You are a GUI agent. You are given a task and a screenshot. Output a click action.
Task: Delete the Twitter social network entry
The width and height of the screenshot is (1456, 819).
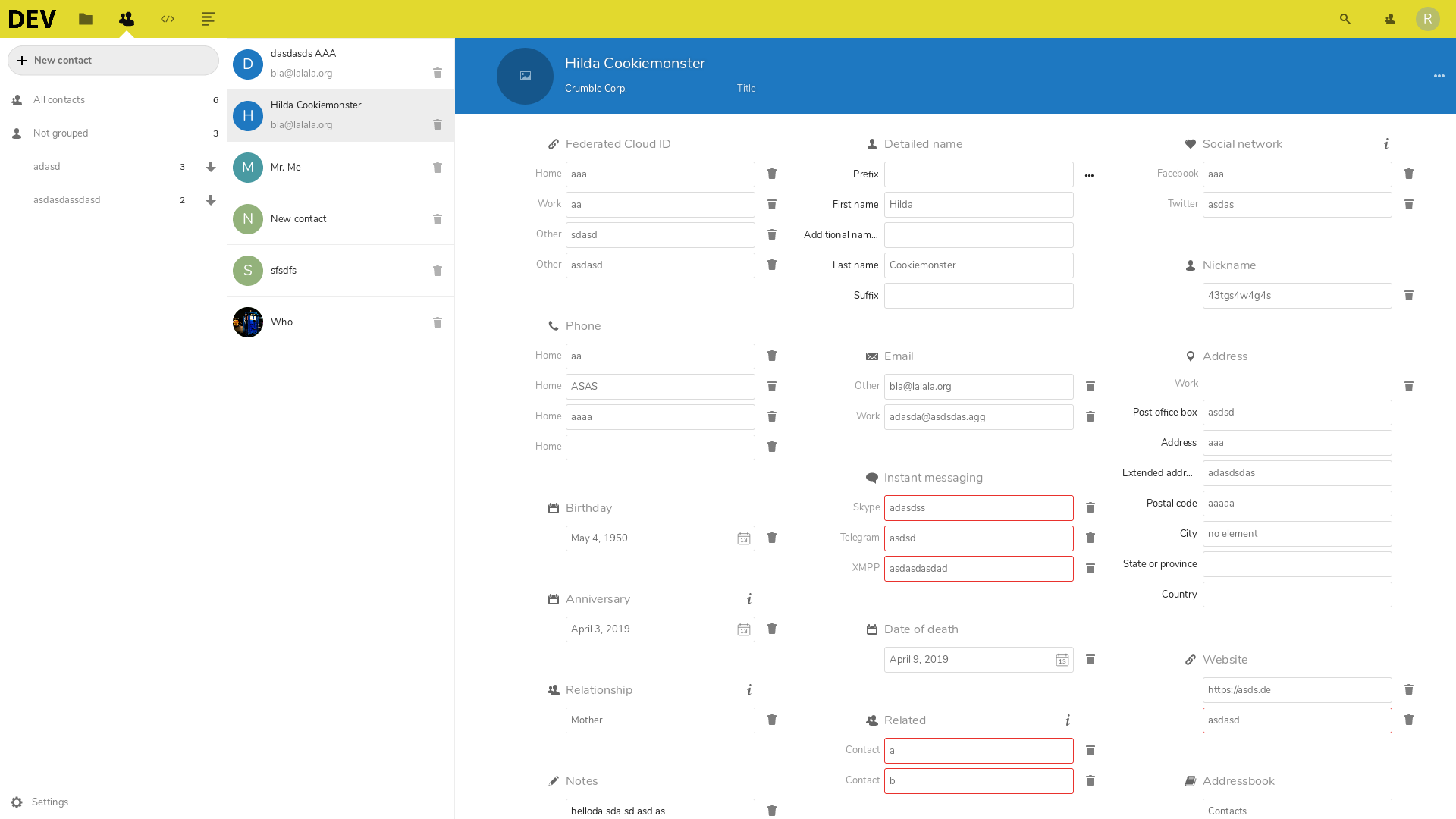click(x=1409, y=204)
